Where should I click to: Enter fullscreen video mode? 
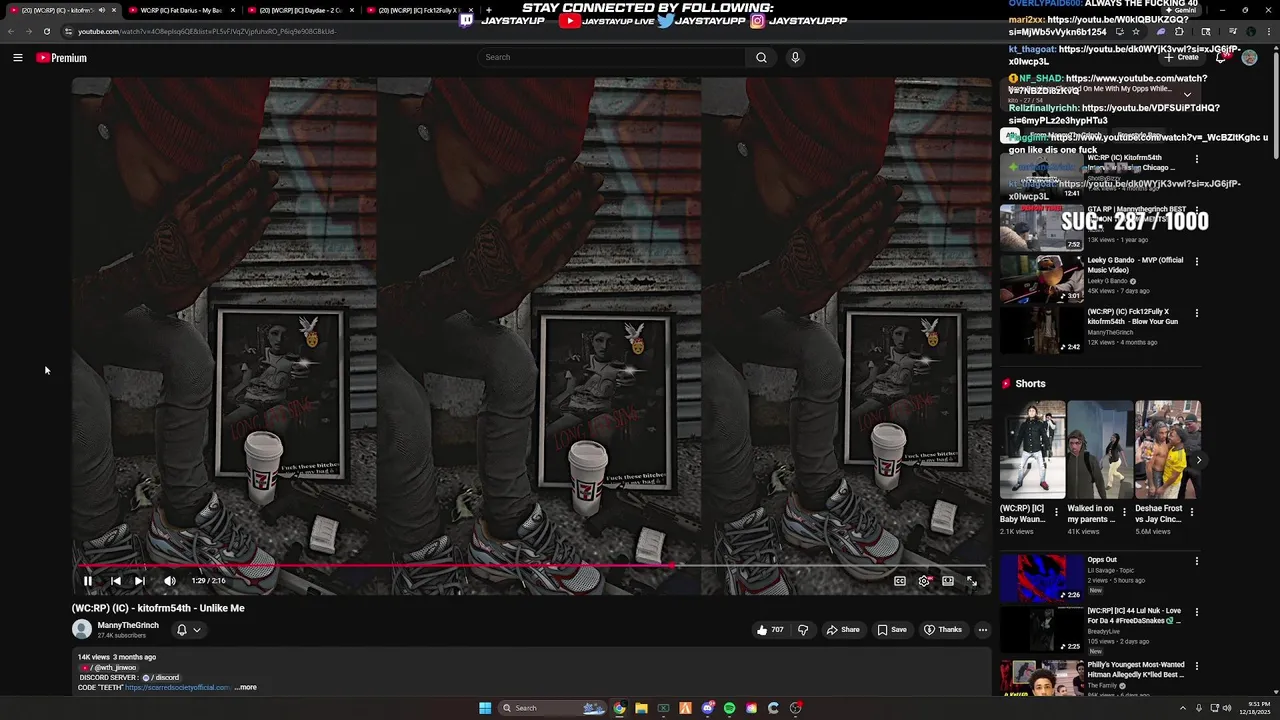(971, 581)
